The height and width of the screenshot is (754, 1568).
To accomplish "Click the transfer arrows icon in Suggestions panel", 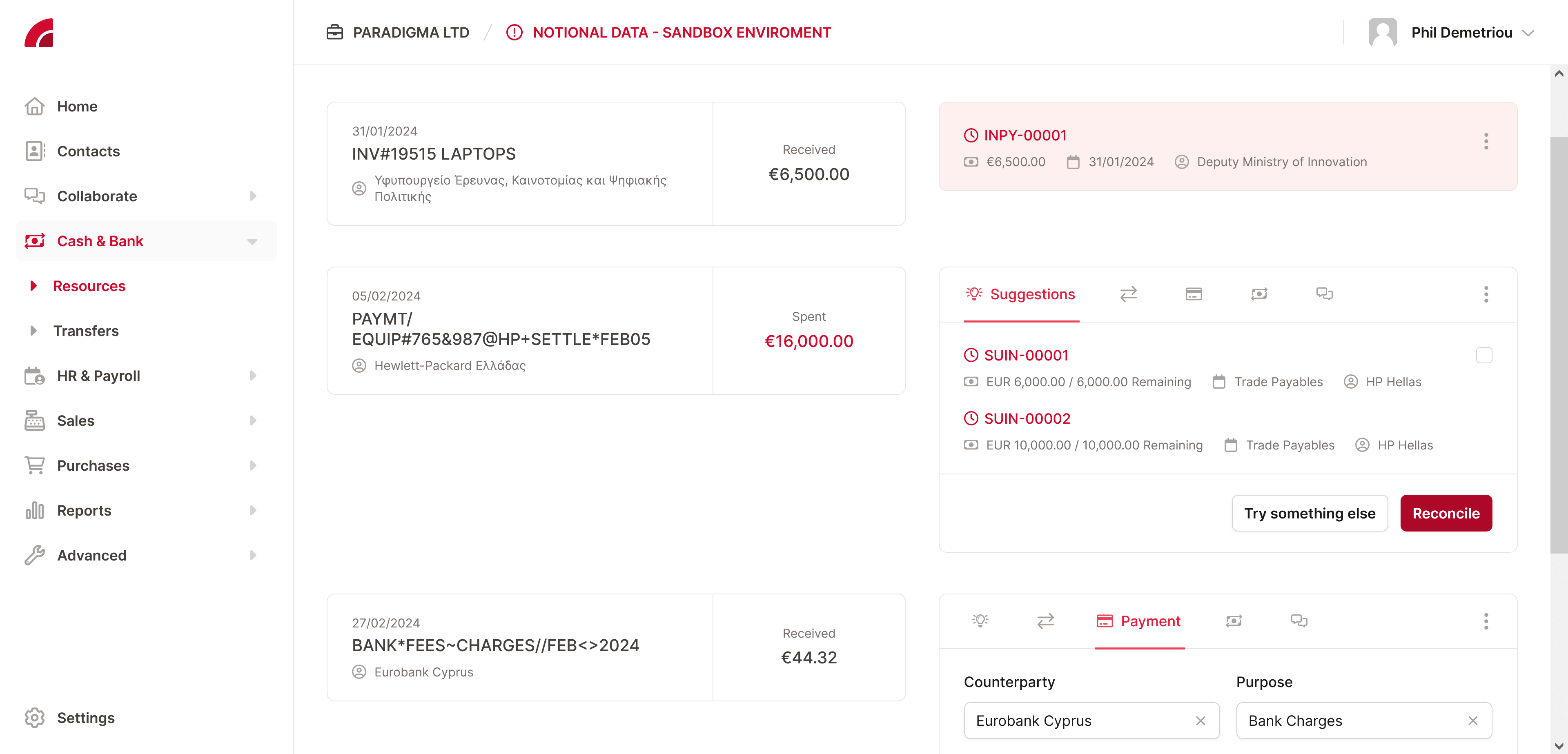I will (1128, 295).
